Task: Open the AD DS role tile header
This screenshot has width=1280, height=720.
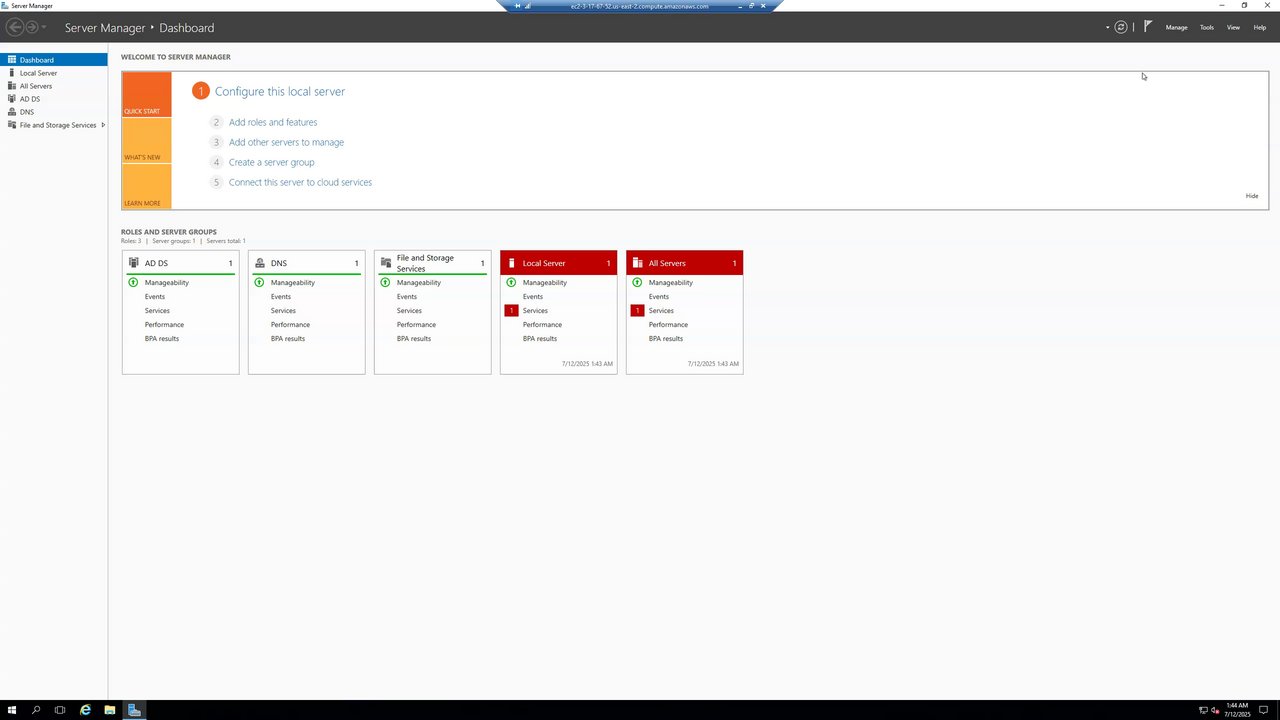Action: coord(181,263)
